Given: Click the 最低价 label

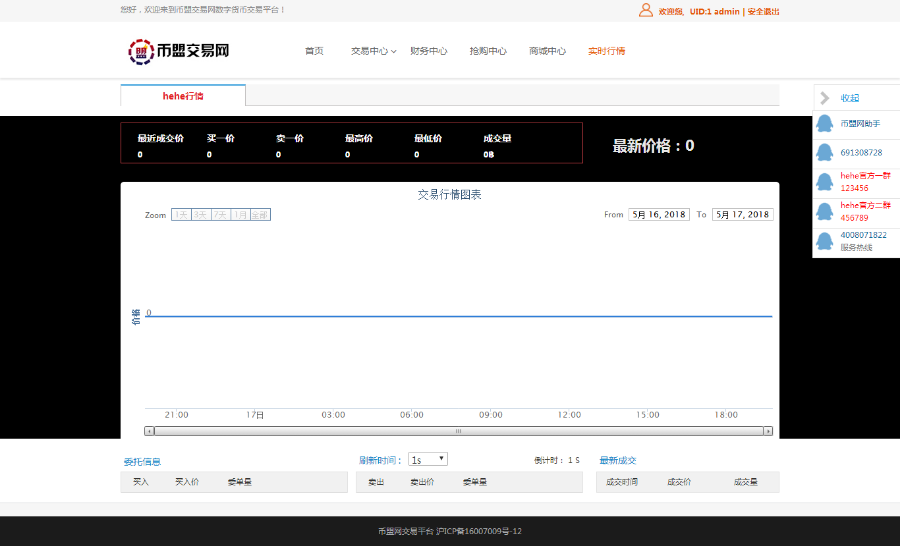Looking at the screenshot, I should point(428,138).
